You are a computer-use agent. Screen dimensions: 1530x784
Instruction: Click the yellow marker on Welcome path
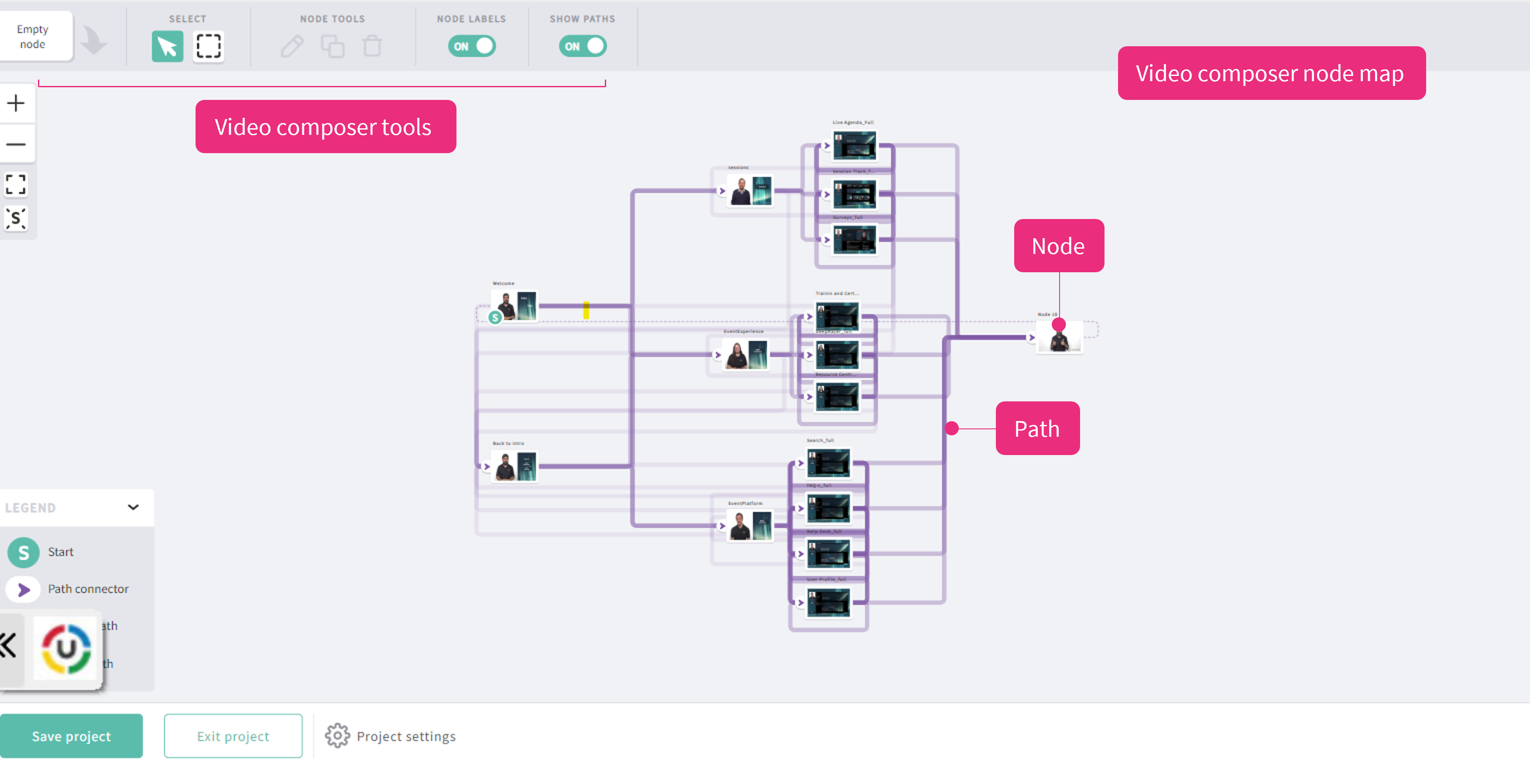click(x=586, y=309)
